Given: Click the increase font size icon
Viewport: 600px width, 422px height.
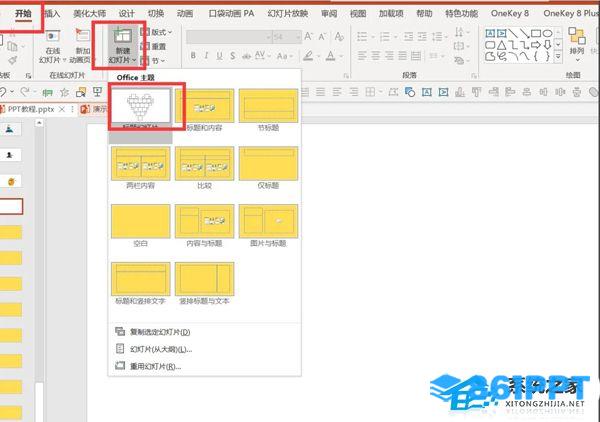Looking at the screenshot, I should point(308,37).
